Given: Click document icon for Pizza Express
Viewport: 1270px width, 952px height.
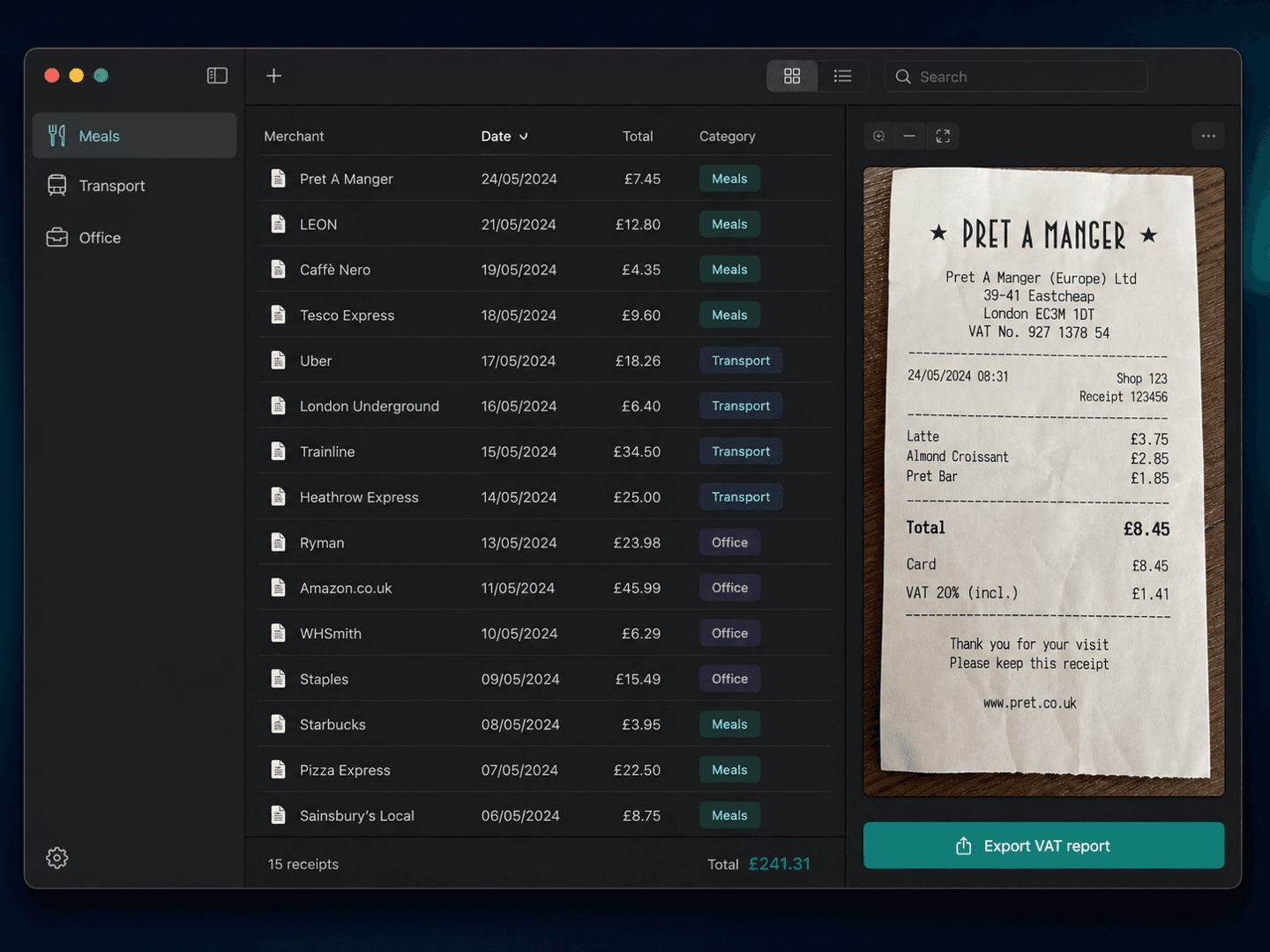Looking at the screenshot, I should click(x=279, y=770).
